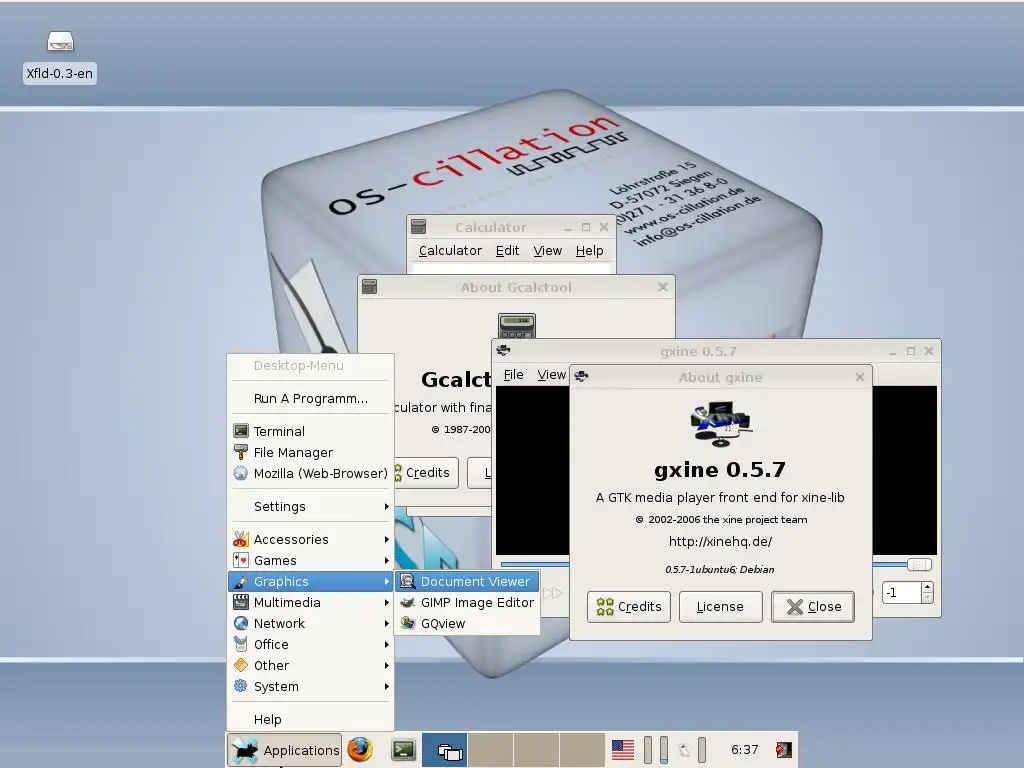Click the logout icon on the panel
Screen dimensions: 1024x768
(784, 750)
